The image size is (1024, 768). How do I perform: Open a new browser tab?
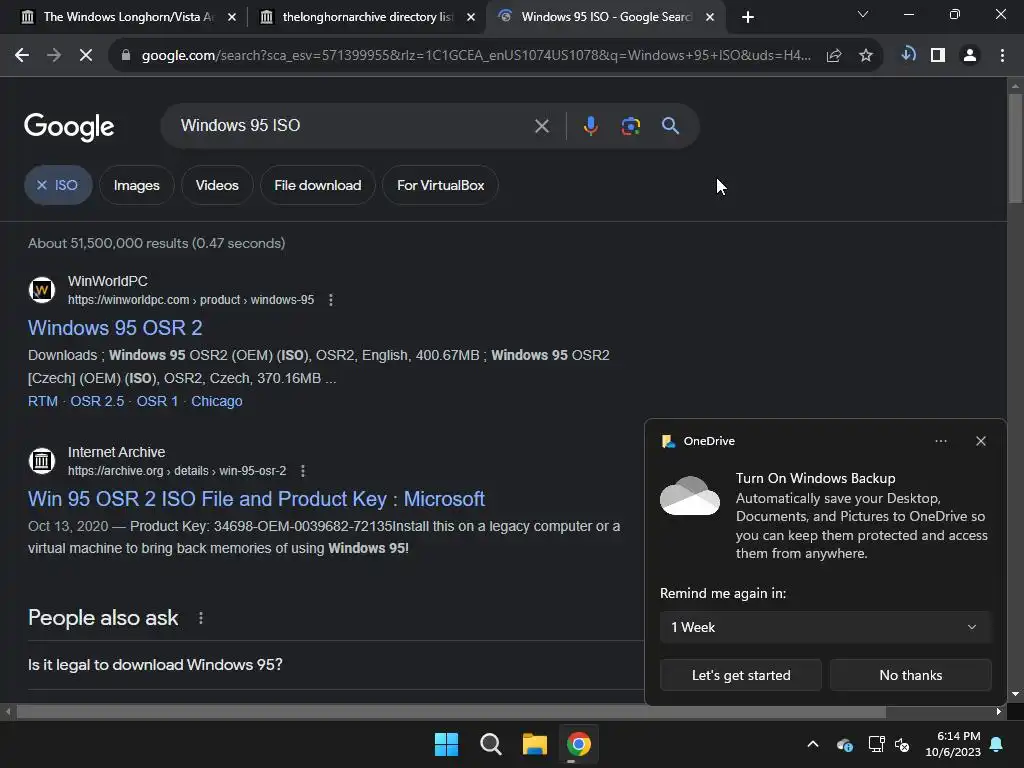pos(748,18)
